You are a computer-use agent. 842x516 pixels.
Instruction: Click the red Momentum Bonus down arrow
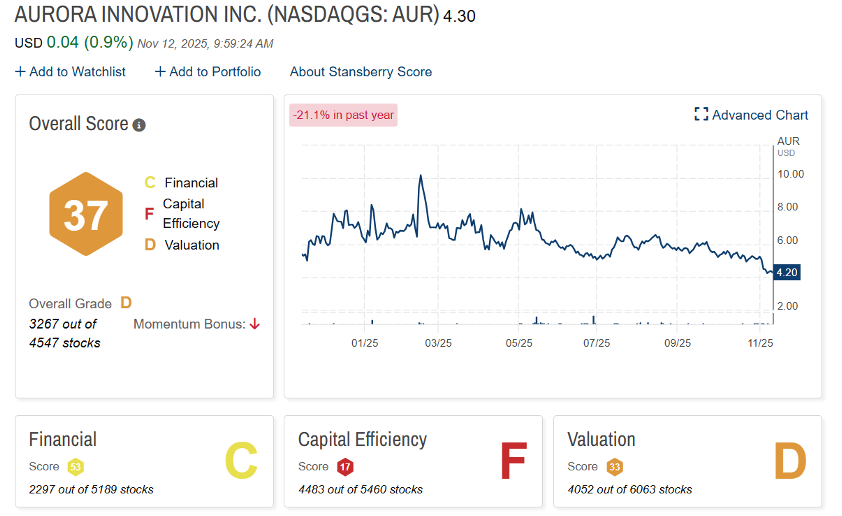point(255,324)
